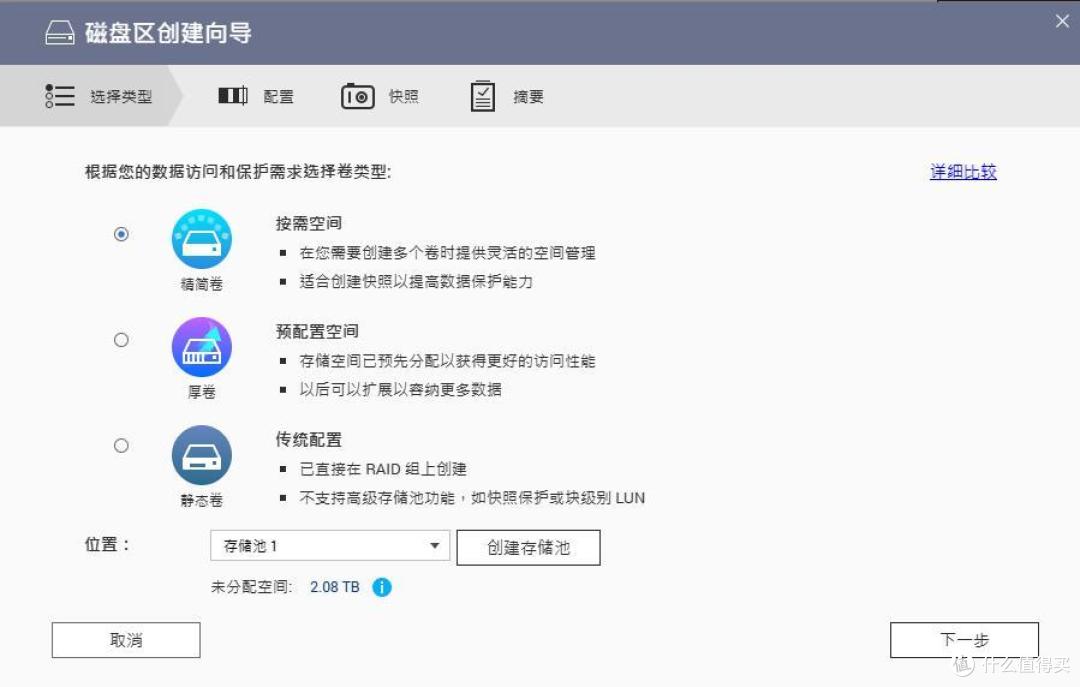Image resolution: width=1080 pixels, height=687 pixels.
Task: Click the 厚卷 label under the icon
Action: tap(202, 392)
